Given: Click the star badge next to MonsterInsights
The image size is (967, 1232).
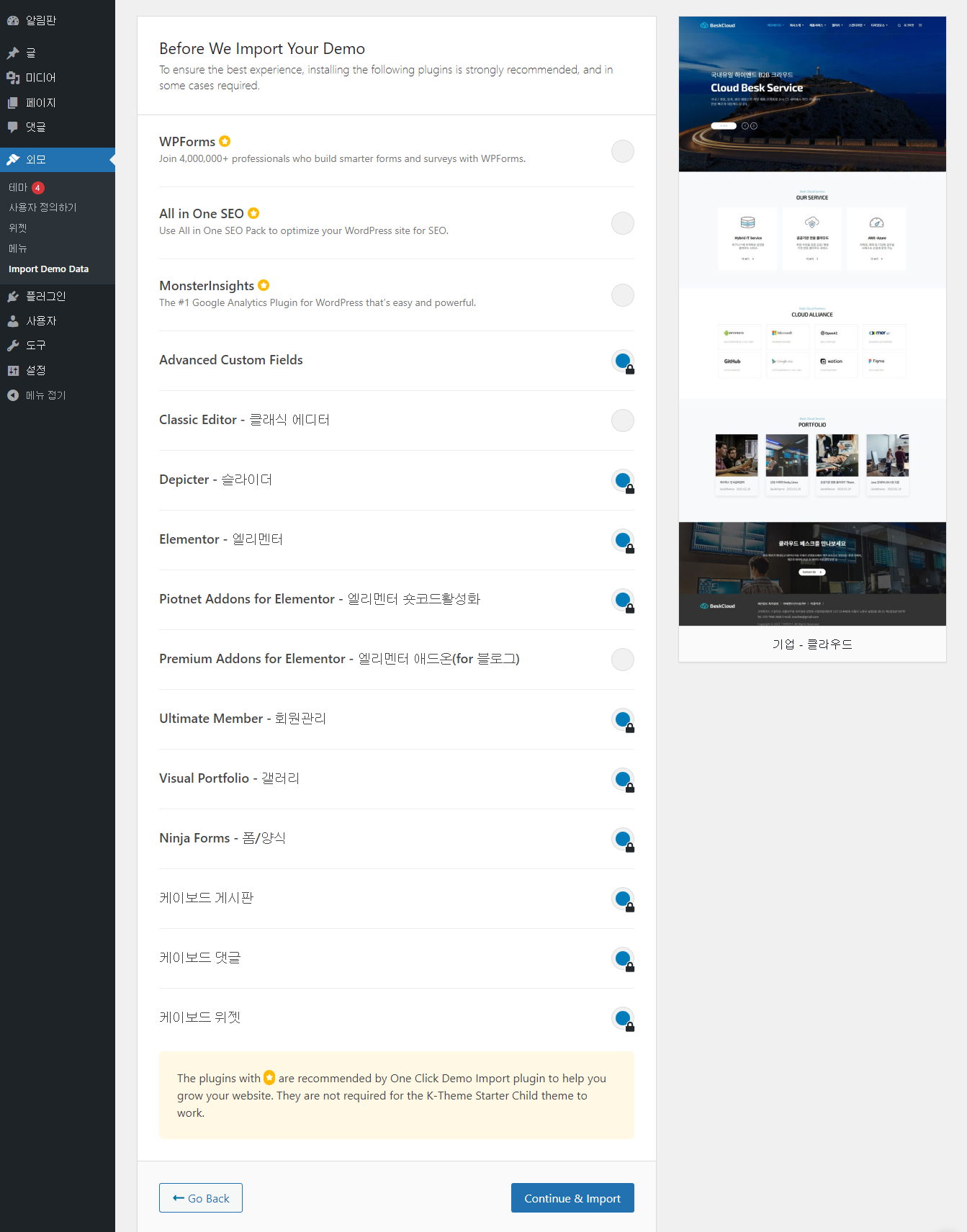Looking at the screenshot, I should [264, 285].
